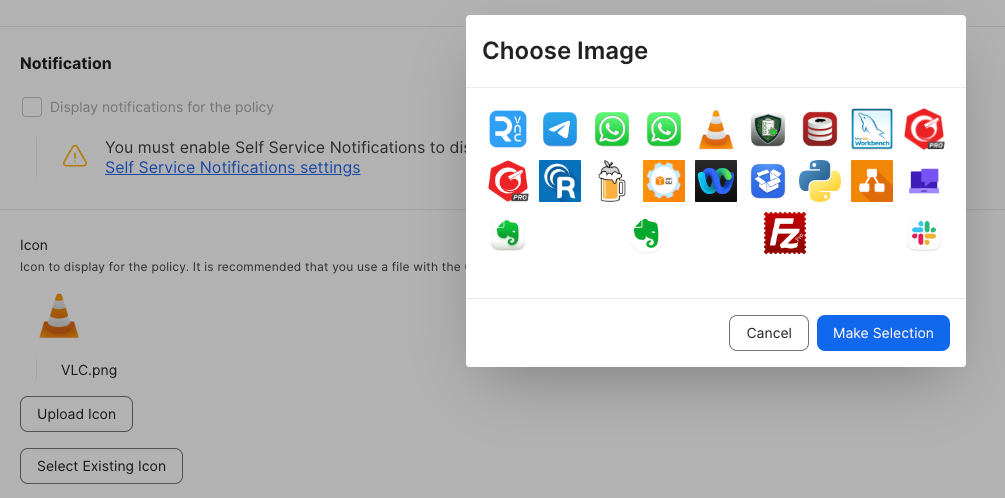Click the yellow warning triangle icon
Viewport: 1005px width, 498px height.
(x=75, y=155)
